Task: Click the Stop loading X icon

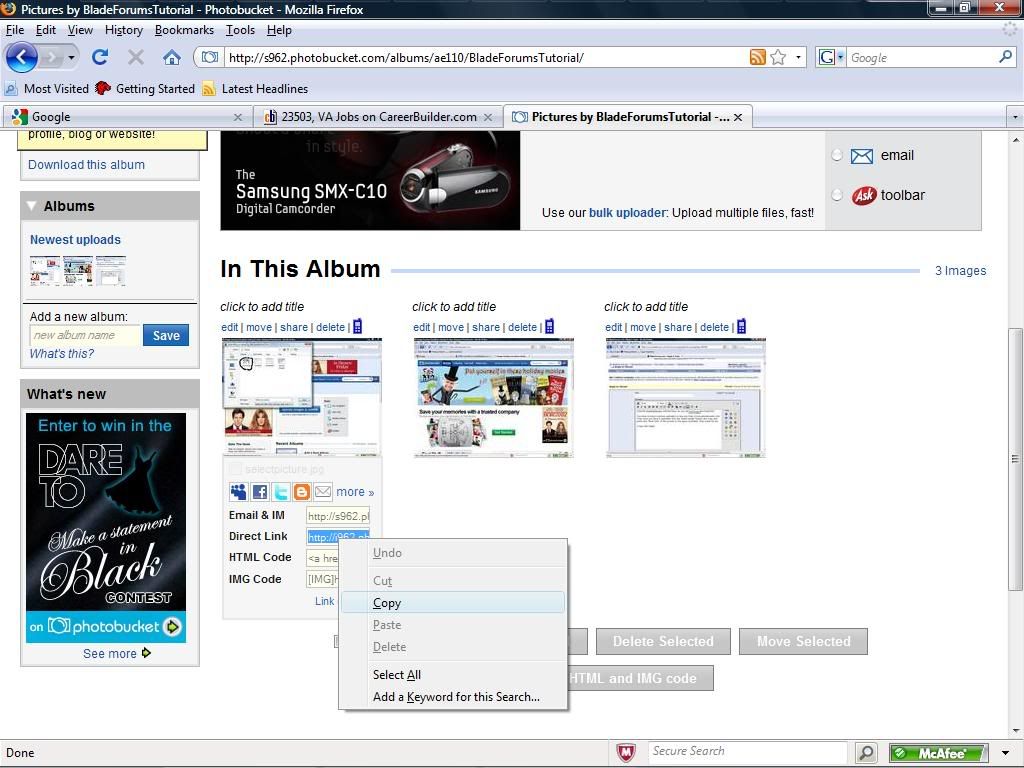Action: point(136,57)
